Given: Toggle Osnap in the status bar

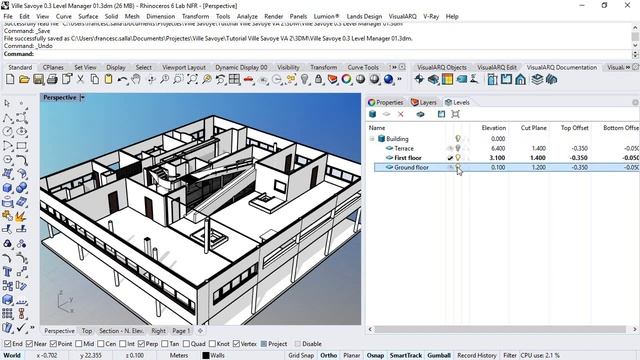Looking at the screenshot, I should [375, 356].
